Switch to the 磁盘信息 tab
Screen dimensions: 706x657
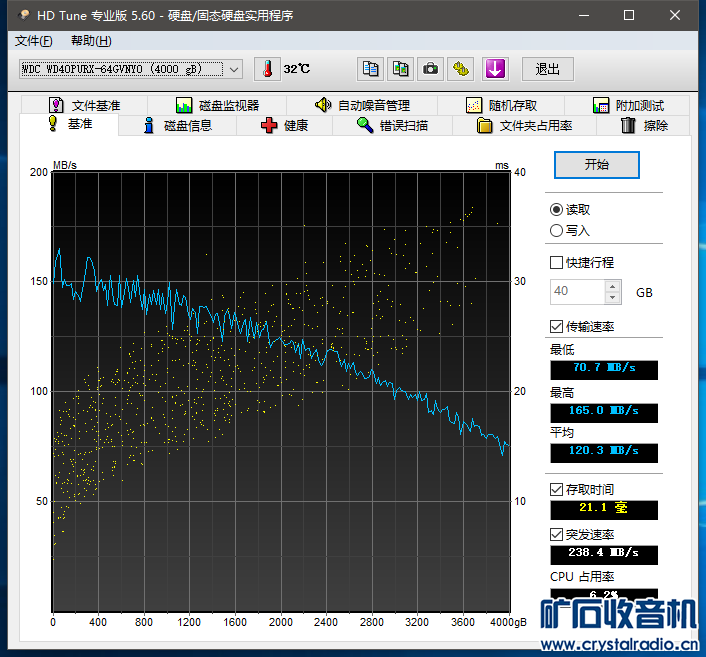click(178, 125)
